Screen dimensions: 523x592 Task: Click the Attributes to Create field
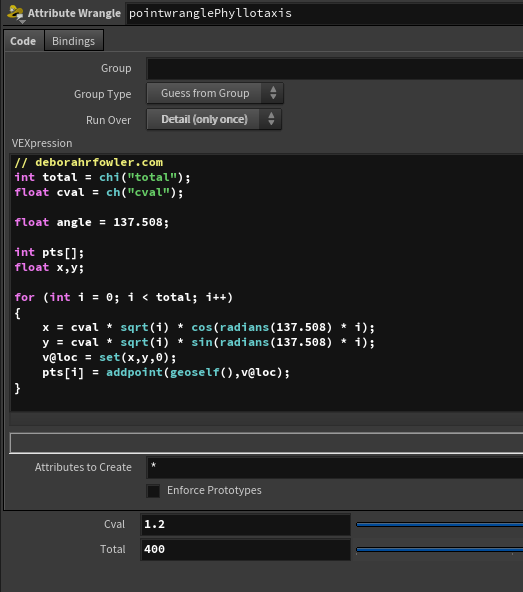point(335,467)
